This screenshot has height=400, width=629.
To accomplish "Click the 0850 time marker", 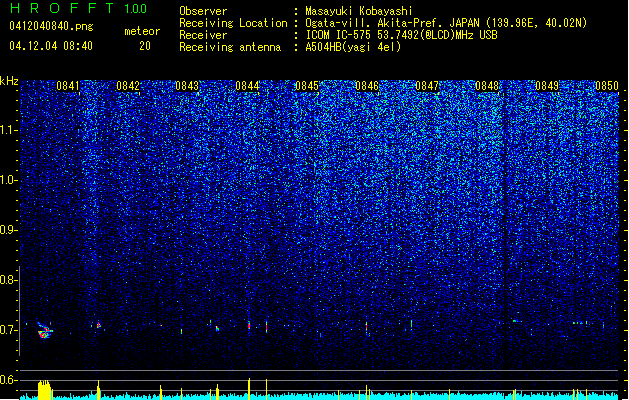I will (607, 86).
